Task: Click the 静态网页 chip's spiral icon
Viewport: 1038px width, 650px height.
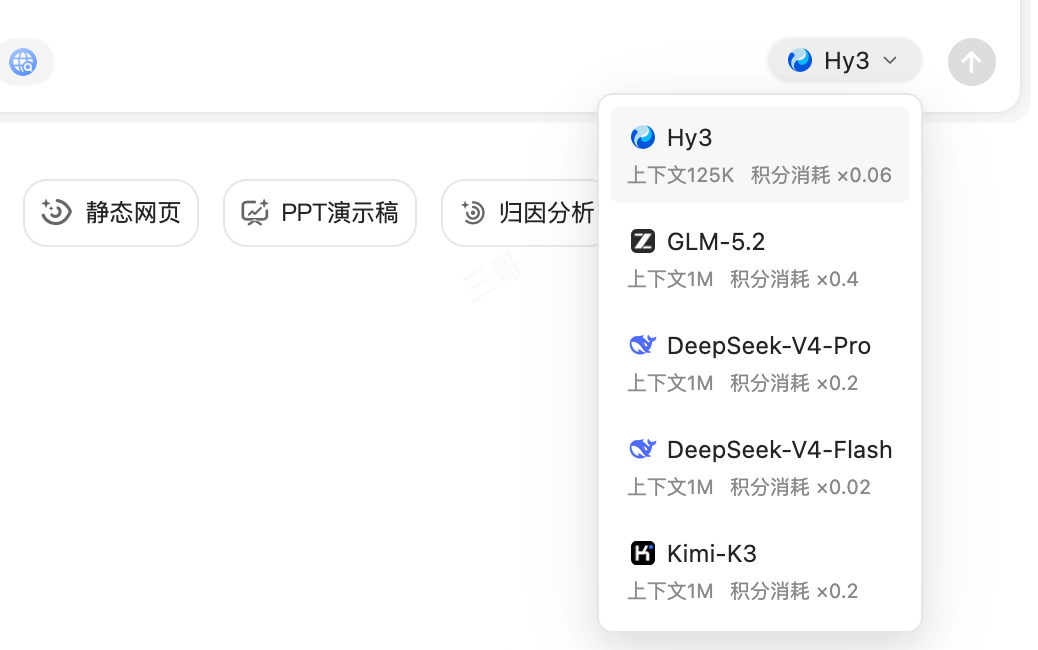Action: click(x=56, y=212)
